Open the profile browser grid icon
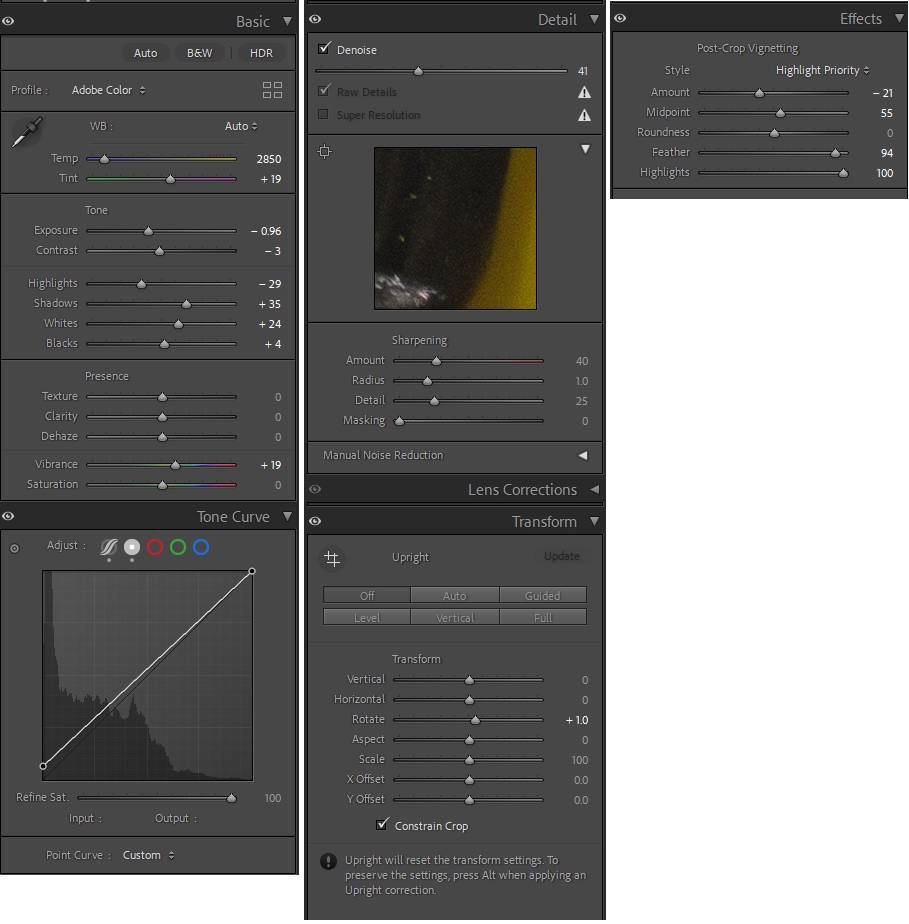Viewport: 909px width, 924px height. coord(272,90)
